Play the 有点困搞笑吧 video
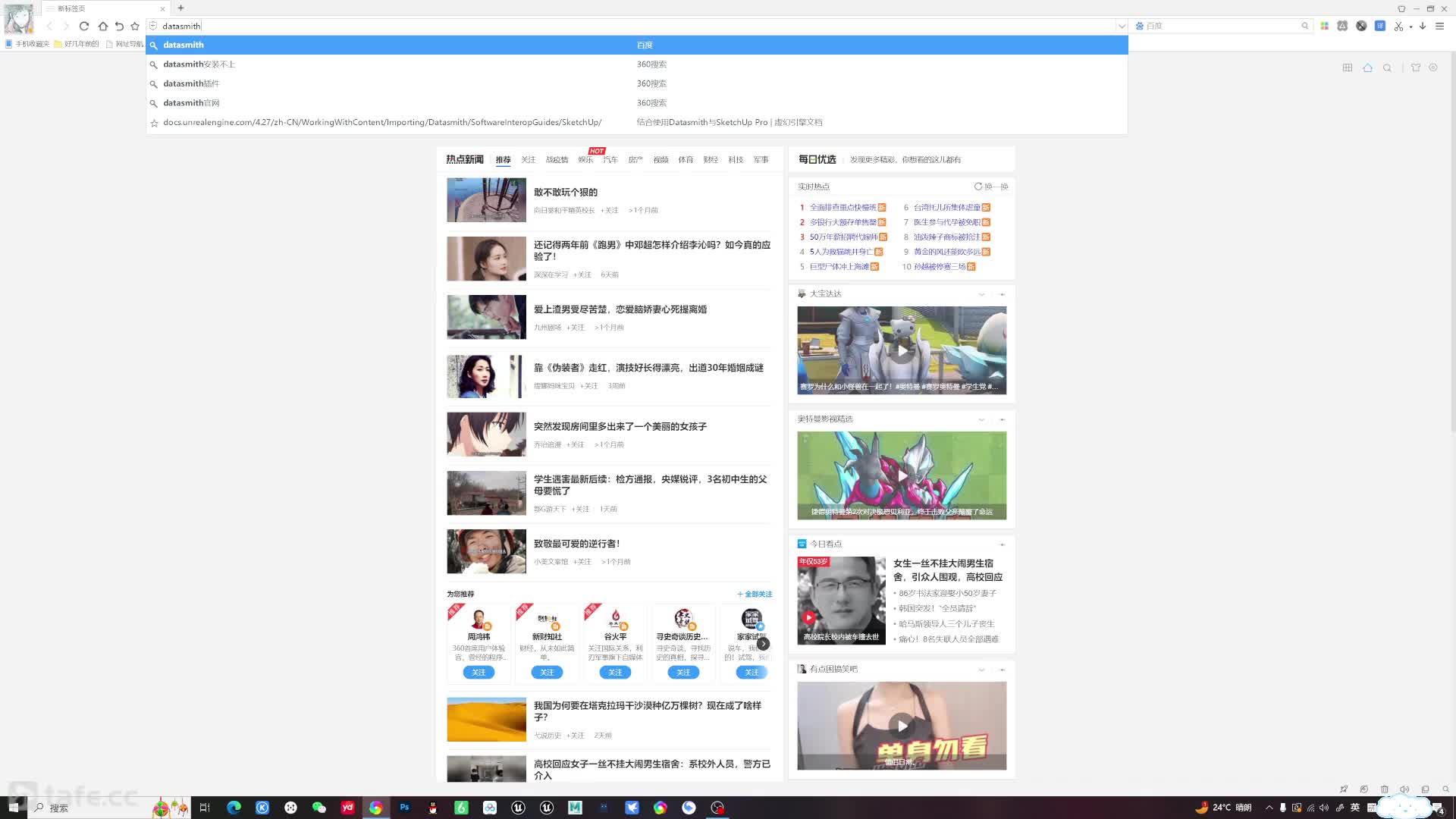 coord(902,726)
